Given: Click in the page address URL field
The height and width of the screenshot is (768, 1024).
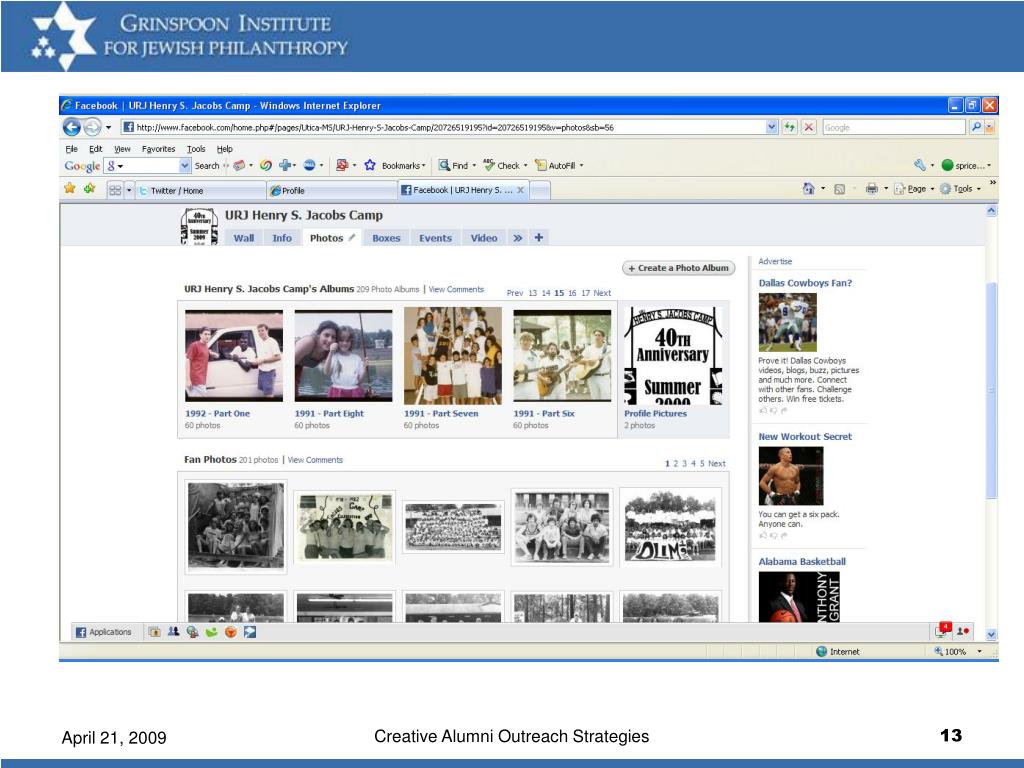Looking at the screenshot, I should coord(442,127).
